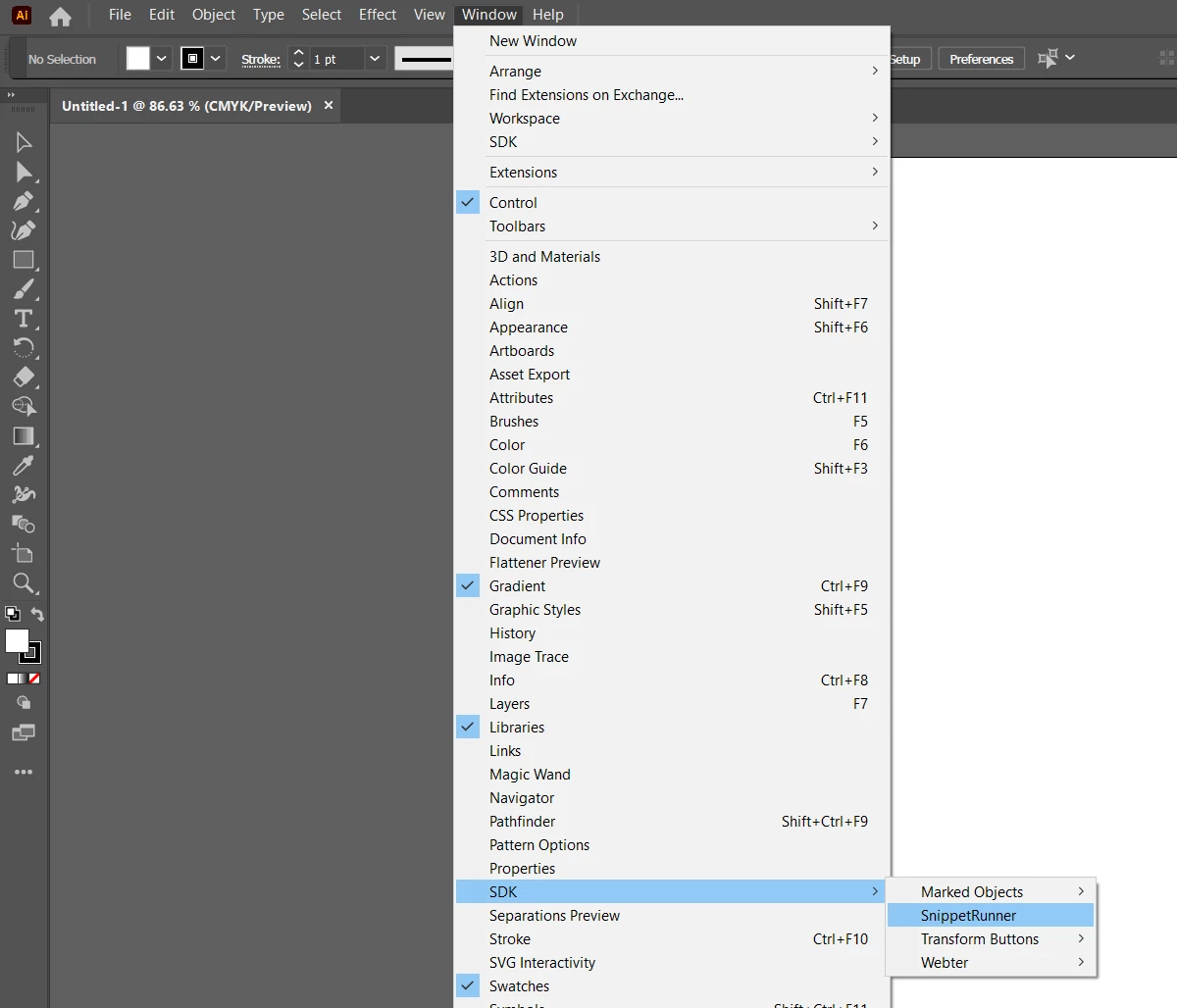
Task: Click the Draw Mode icon
Action: point(24,702)
